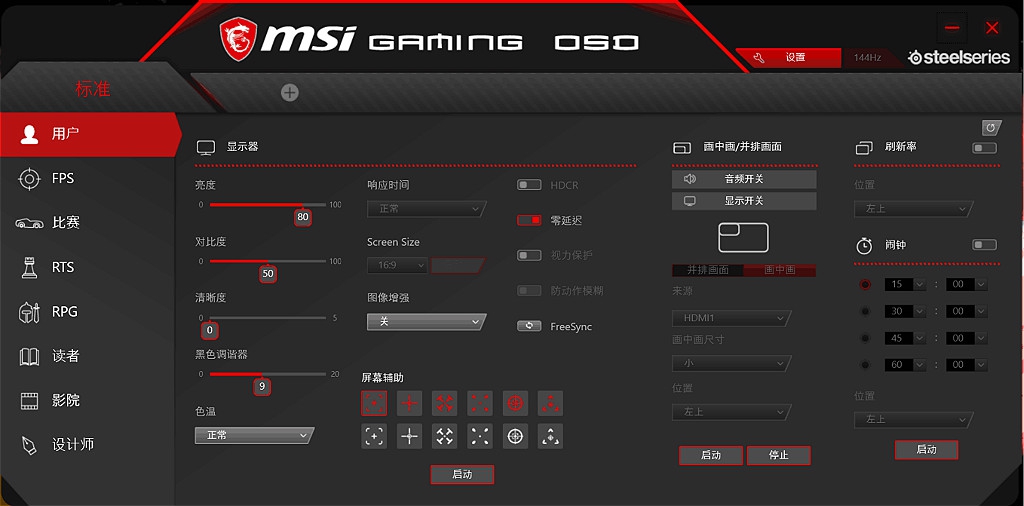Select the 60:00 alarm radio button
The height and width of the screenshot is (506, 1024).
click(866, 365)
